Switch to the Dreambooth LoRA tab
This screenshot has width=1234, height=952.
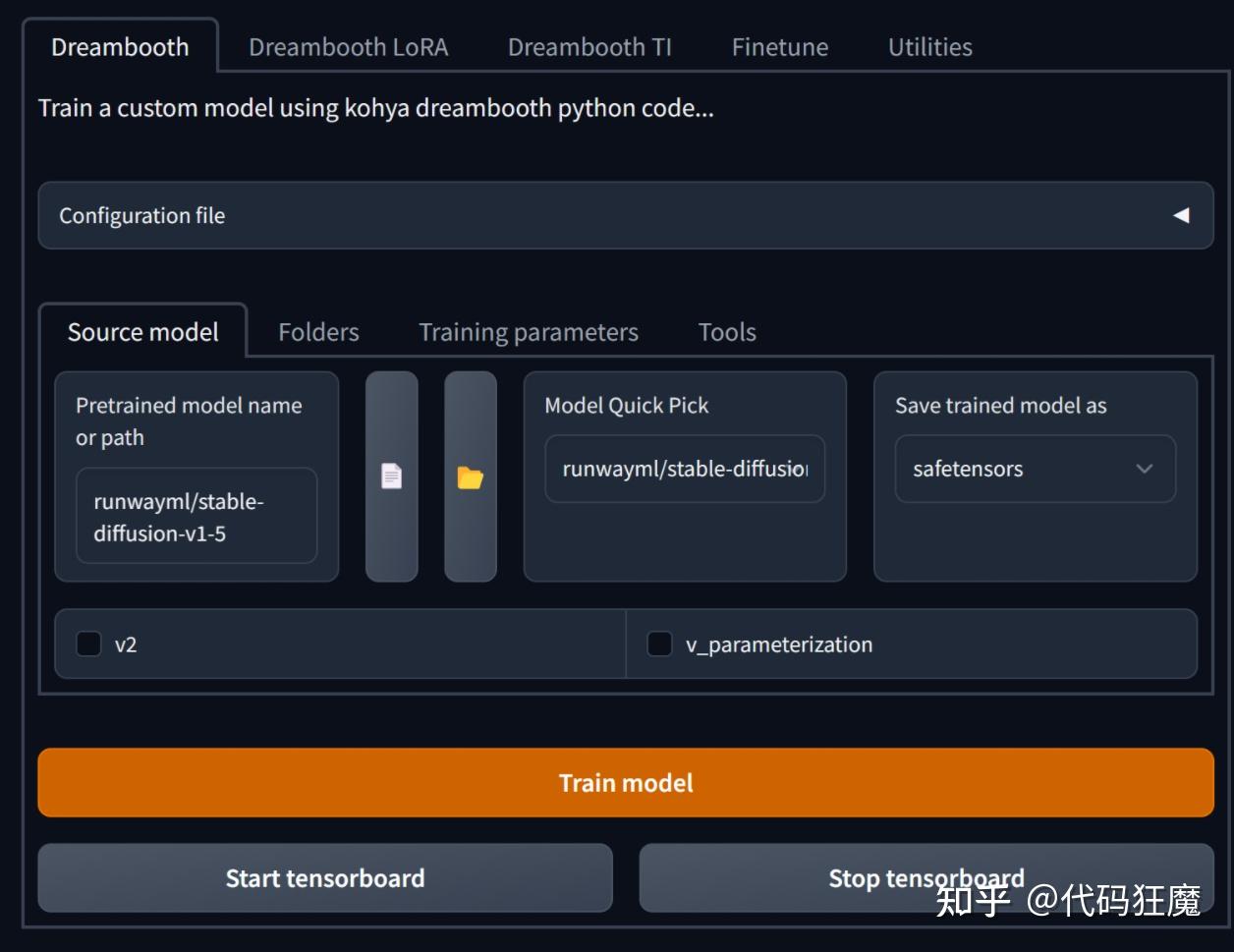point(349,47)
